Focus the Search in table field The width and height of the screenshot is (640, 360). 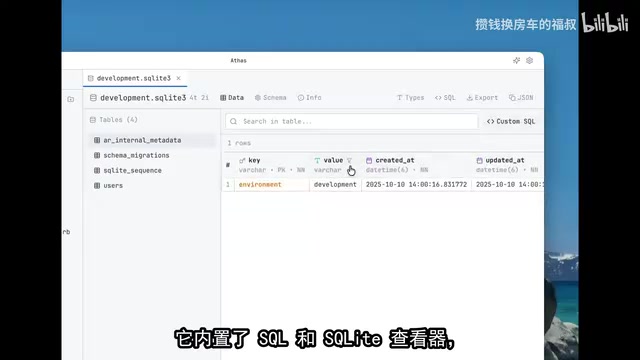tap(351, 121)
